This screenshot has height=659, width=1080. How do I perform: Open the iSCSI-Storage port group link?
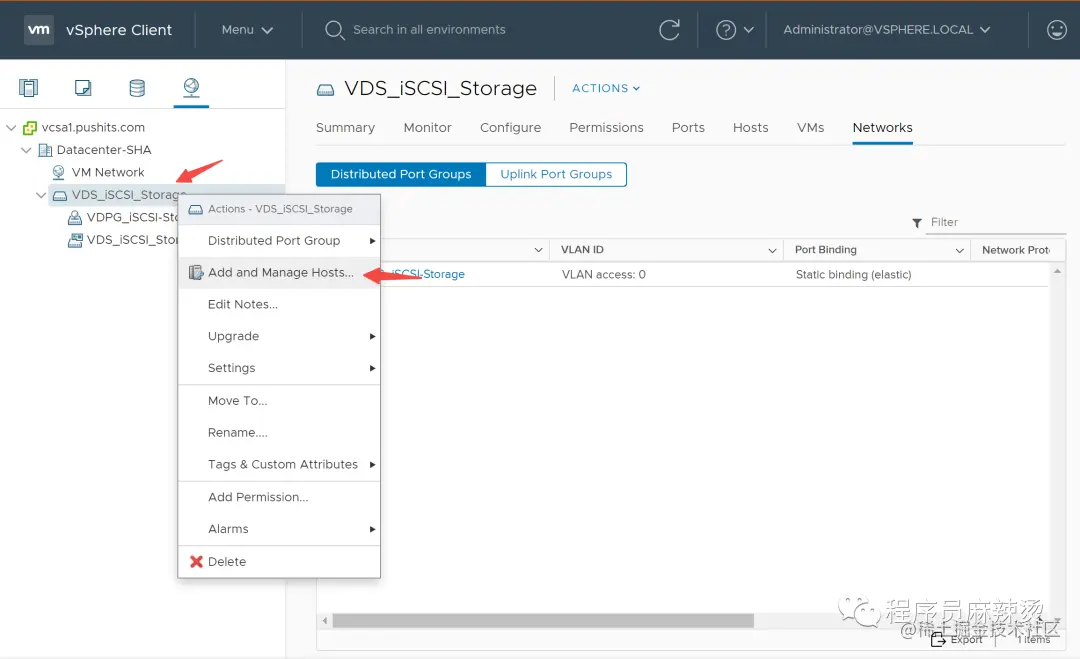428,274
